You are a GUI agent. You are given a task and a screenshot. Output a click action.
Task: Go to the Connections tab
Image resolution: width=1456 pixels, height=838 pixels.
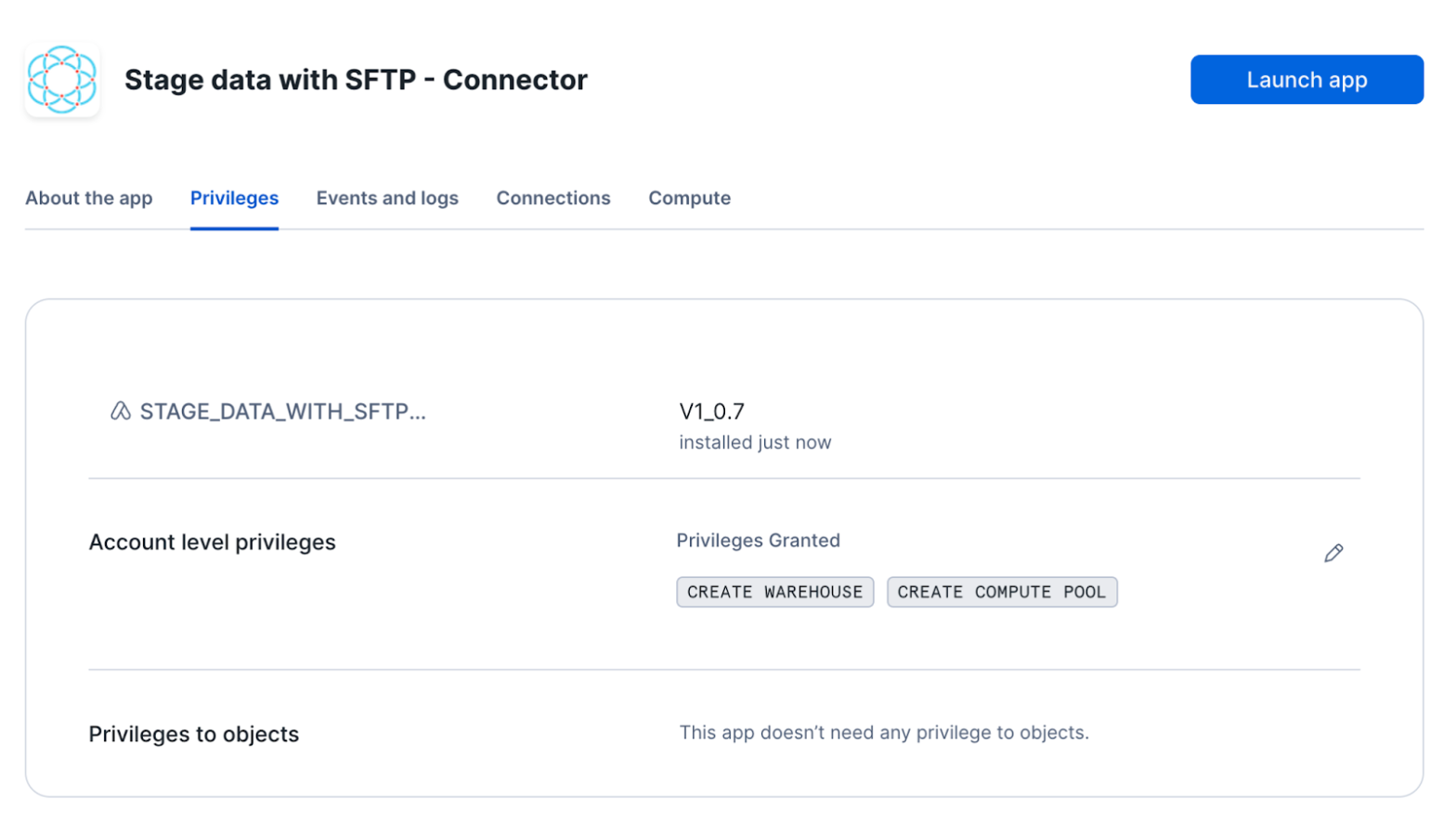tap(553, 198)
